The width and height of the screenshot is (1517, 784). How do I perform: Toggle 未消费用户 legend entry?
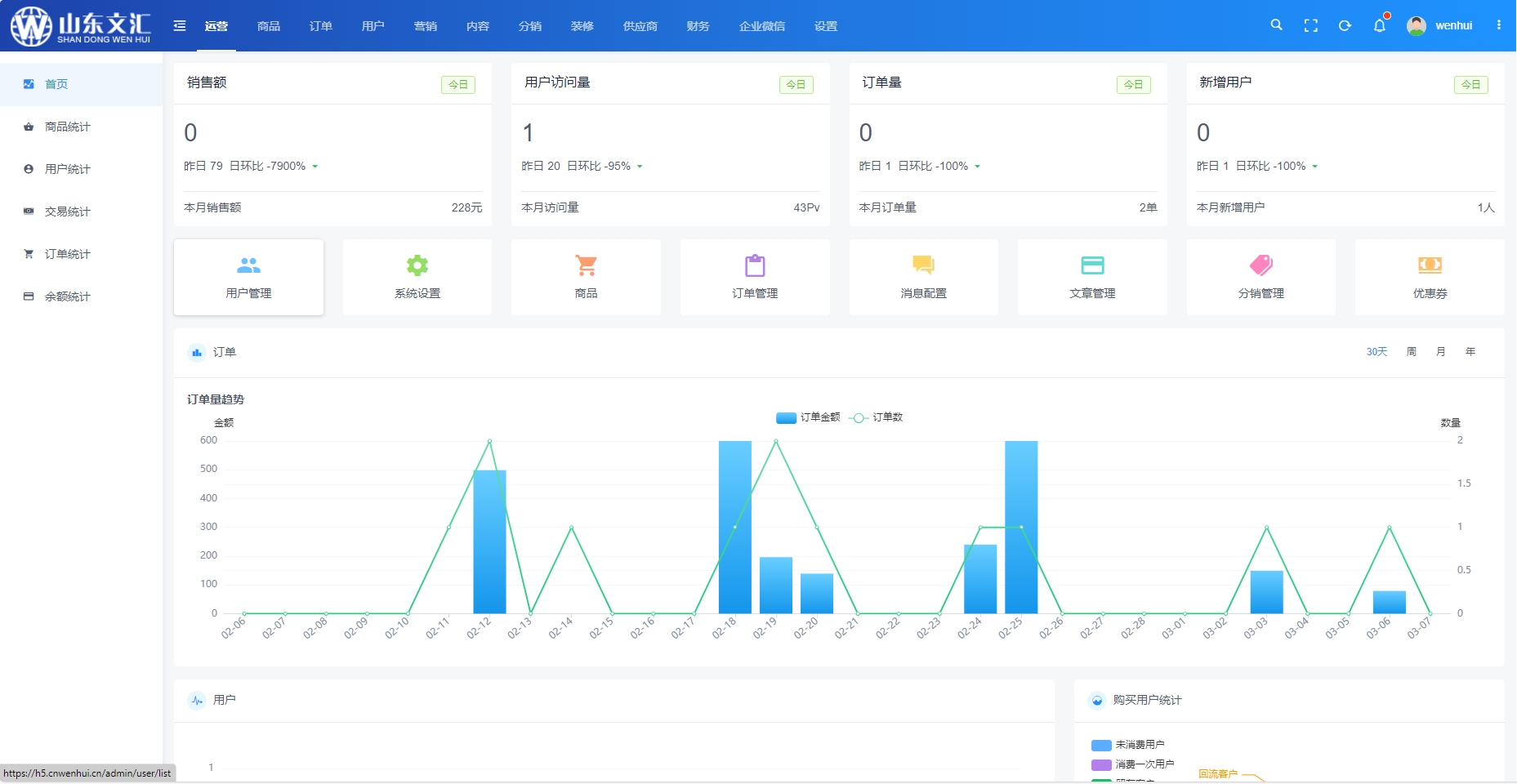tap(1128, 745)
